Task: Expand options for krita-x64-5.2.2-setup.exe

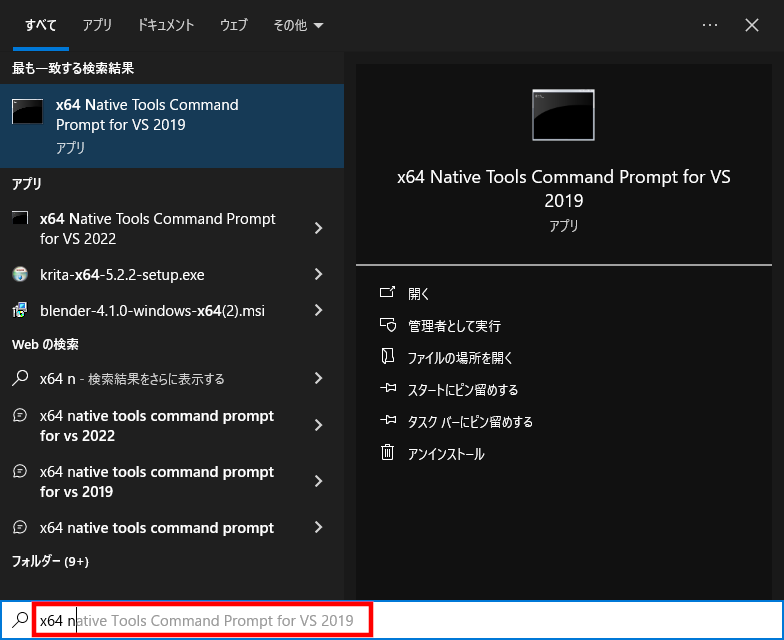Action: click(x=318, y=274)
